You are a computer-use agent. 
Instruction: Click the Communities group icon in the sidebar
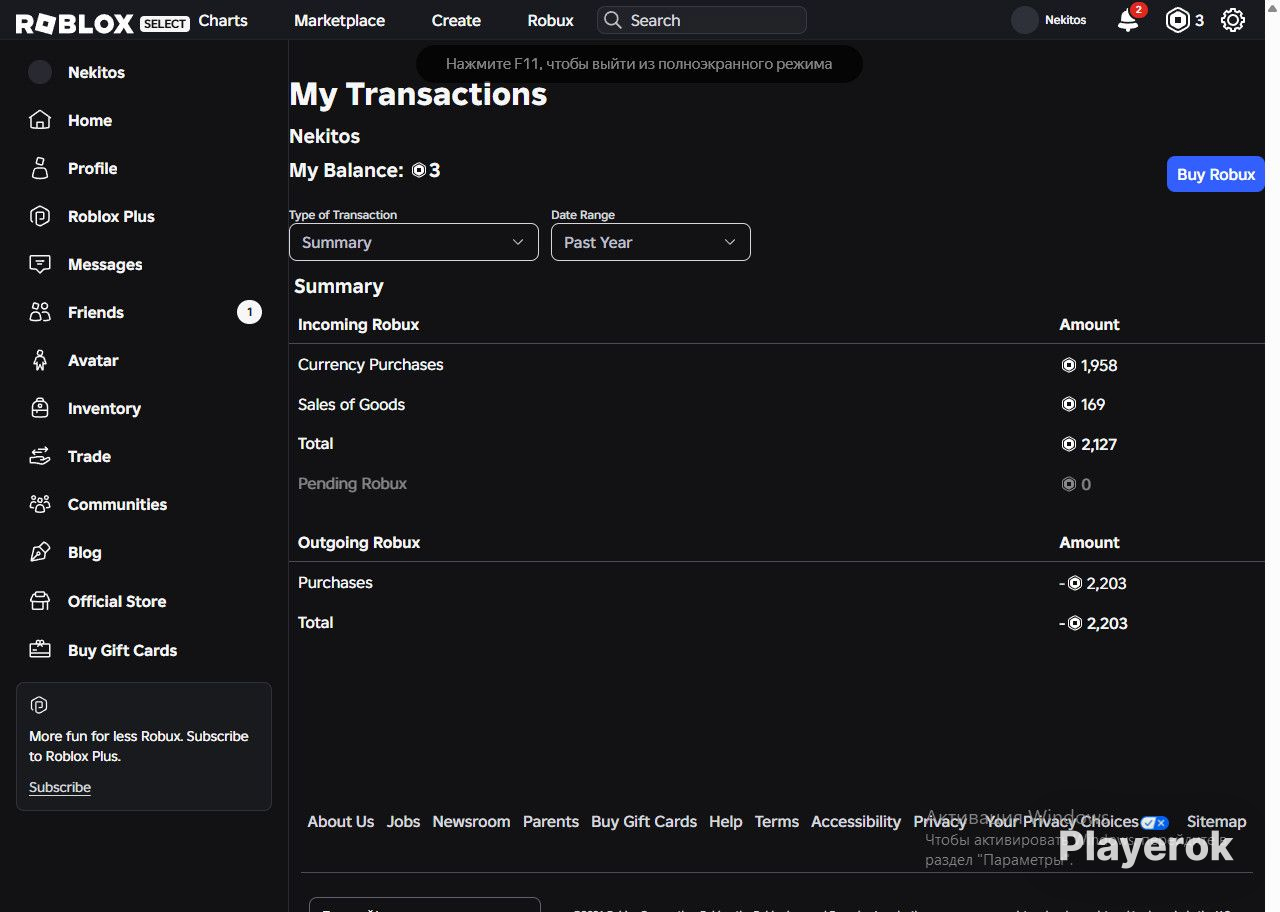point(40,504)
